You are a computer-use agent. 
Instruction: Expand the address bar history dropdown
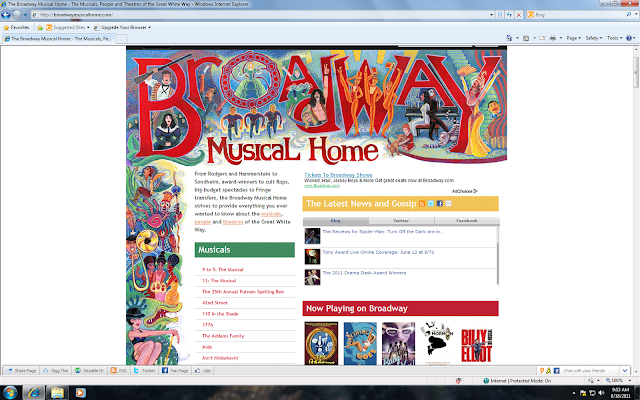[491, 15]
